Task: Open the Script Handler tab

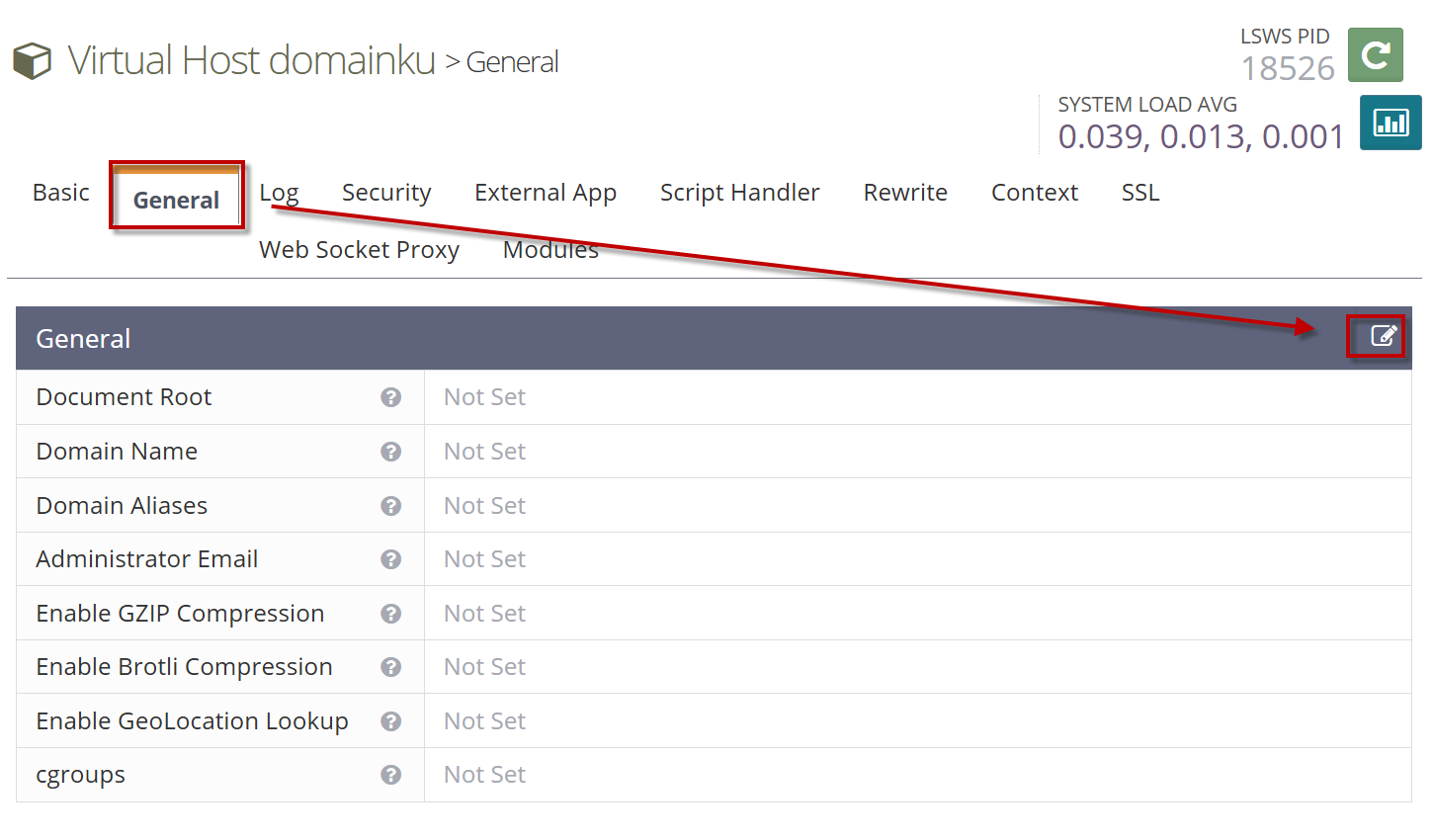Action: (740, 193)
